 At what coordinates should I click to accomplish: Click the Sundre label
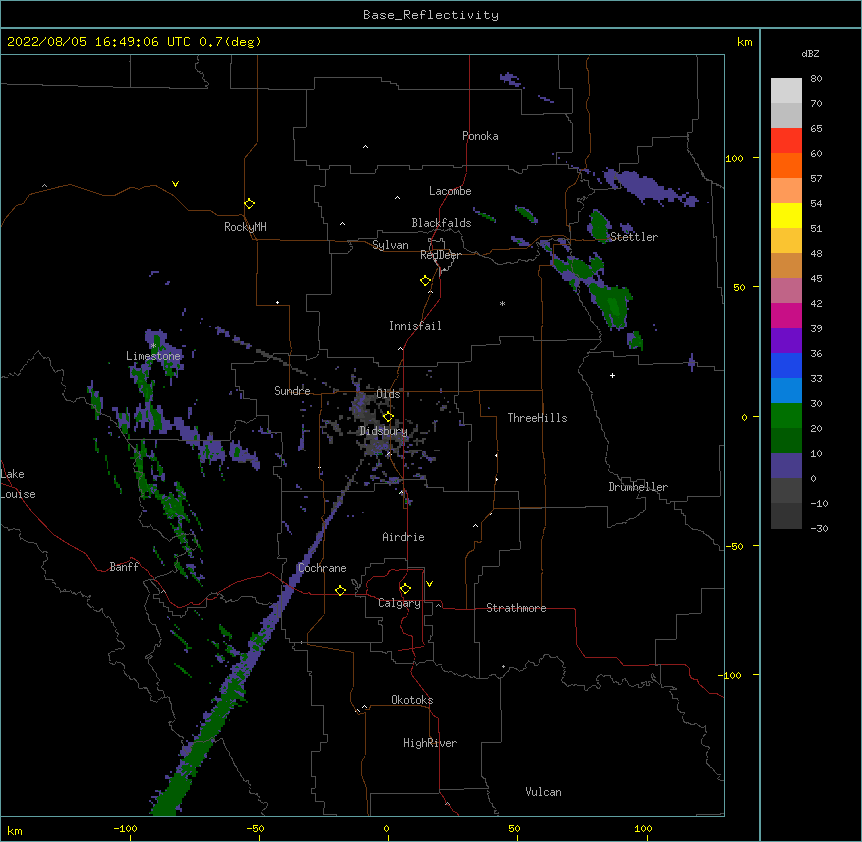coord(292,391)
